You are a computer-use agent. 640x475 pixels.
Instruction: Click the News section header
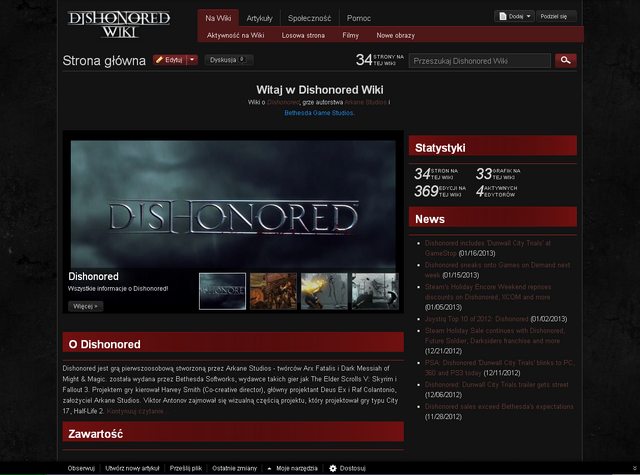pos(493,217)
